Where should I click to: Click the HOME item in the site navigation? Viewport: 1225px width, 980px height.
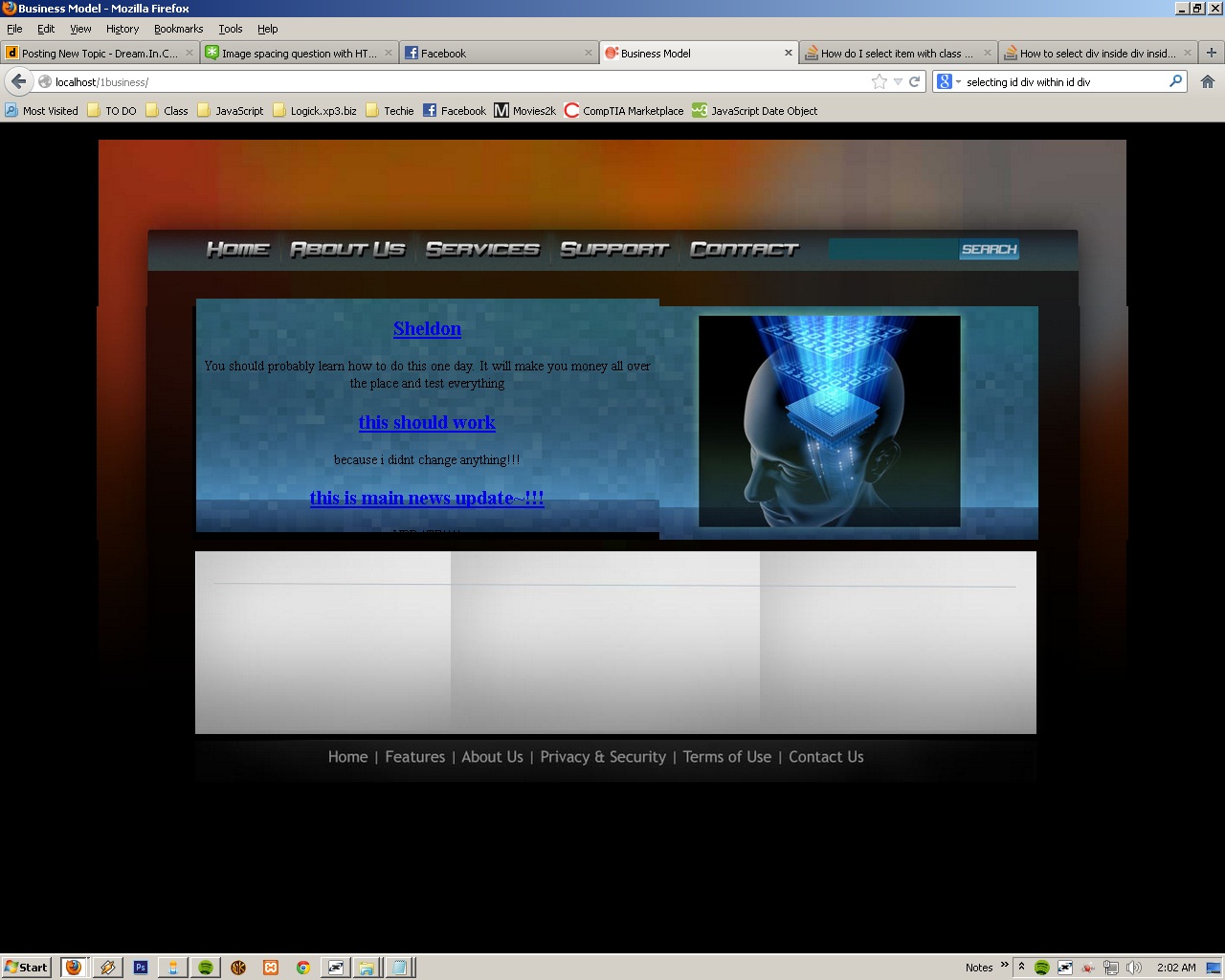click(238, 250)
